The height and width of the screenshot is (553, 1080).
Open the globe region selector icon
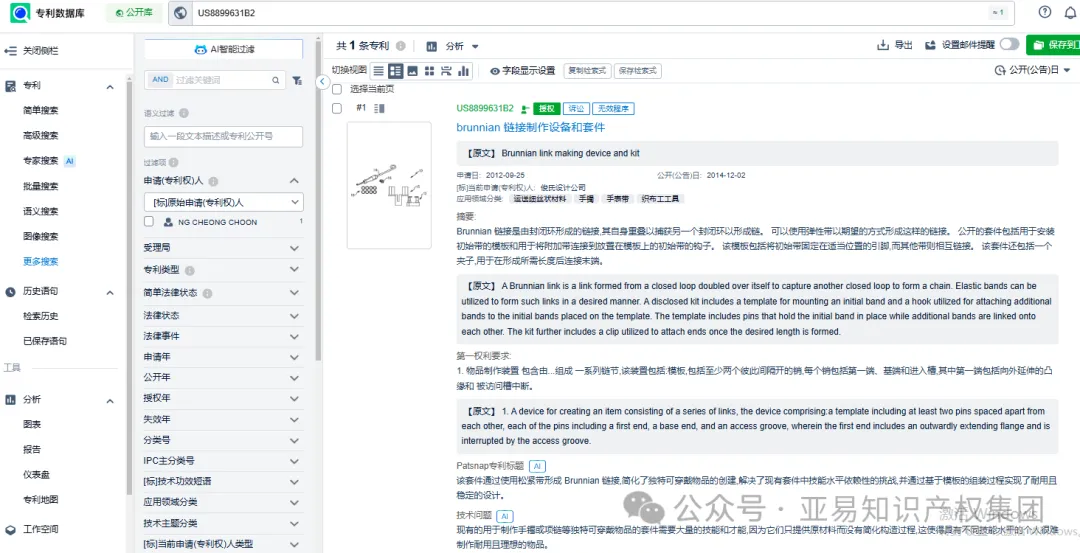180,12
